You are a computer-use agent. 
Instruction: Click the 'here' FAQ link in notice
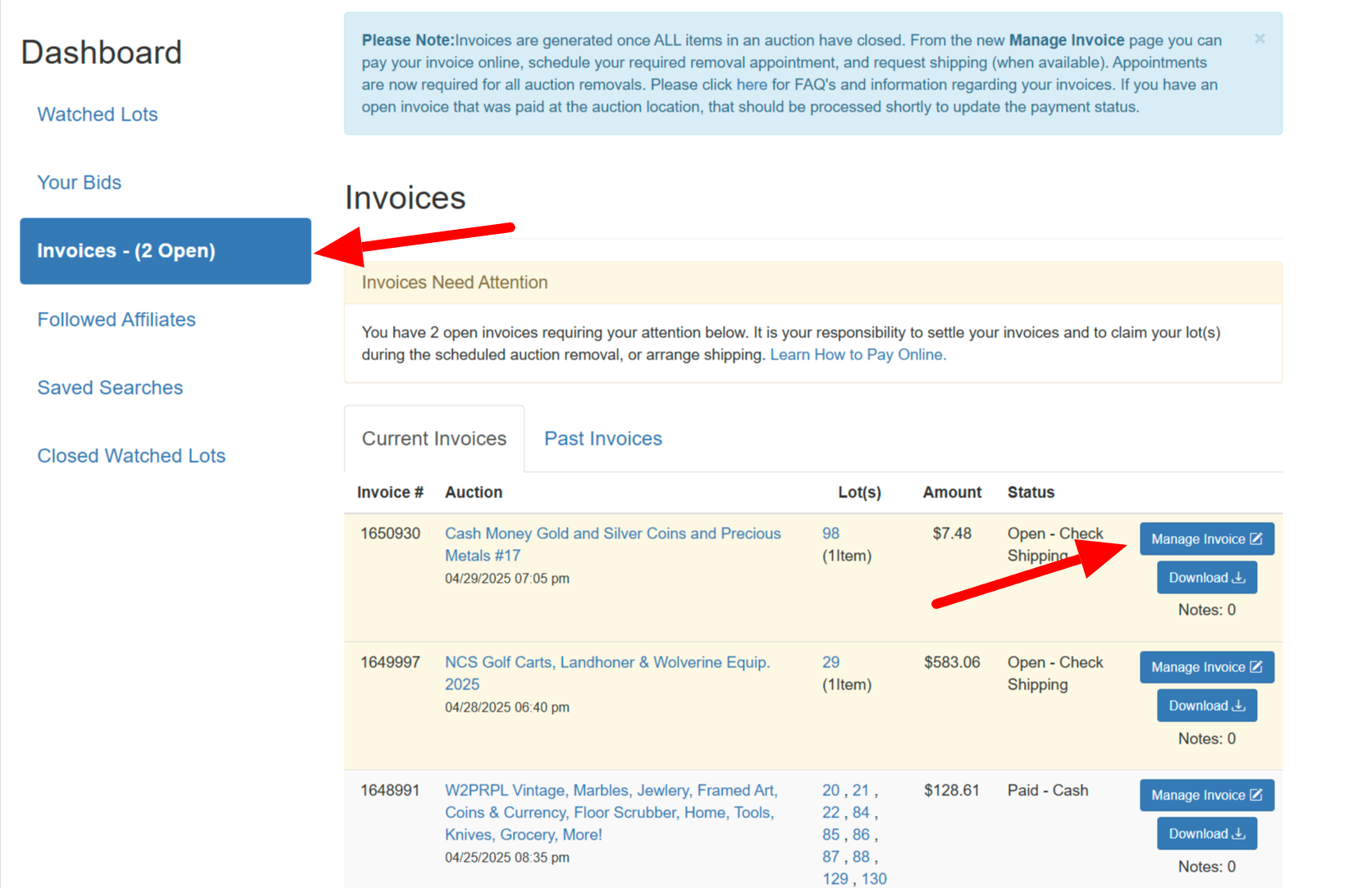pos(751,85)
